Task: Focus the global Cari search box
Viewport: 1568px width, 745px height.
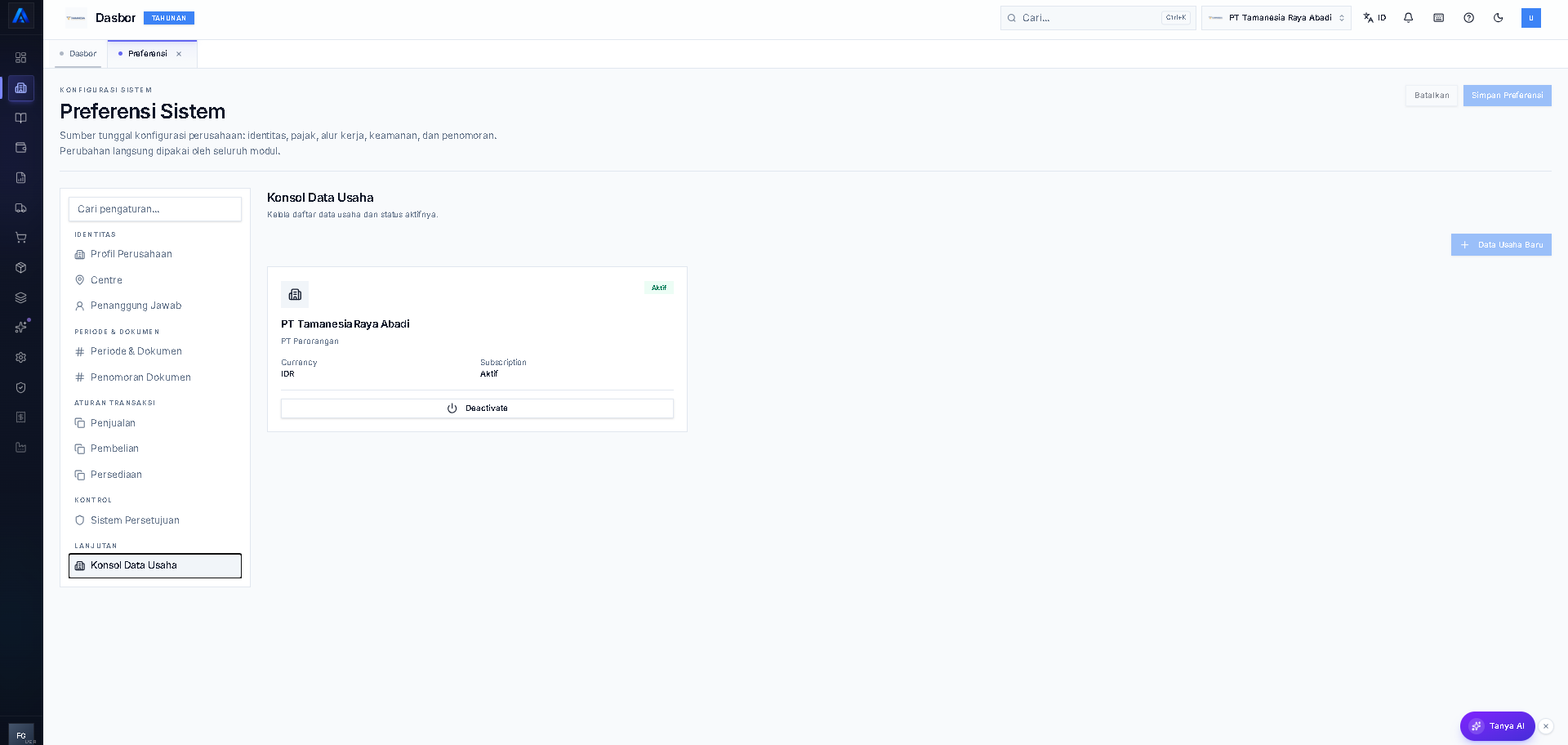Action: [1098, 18]
